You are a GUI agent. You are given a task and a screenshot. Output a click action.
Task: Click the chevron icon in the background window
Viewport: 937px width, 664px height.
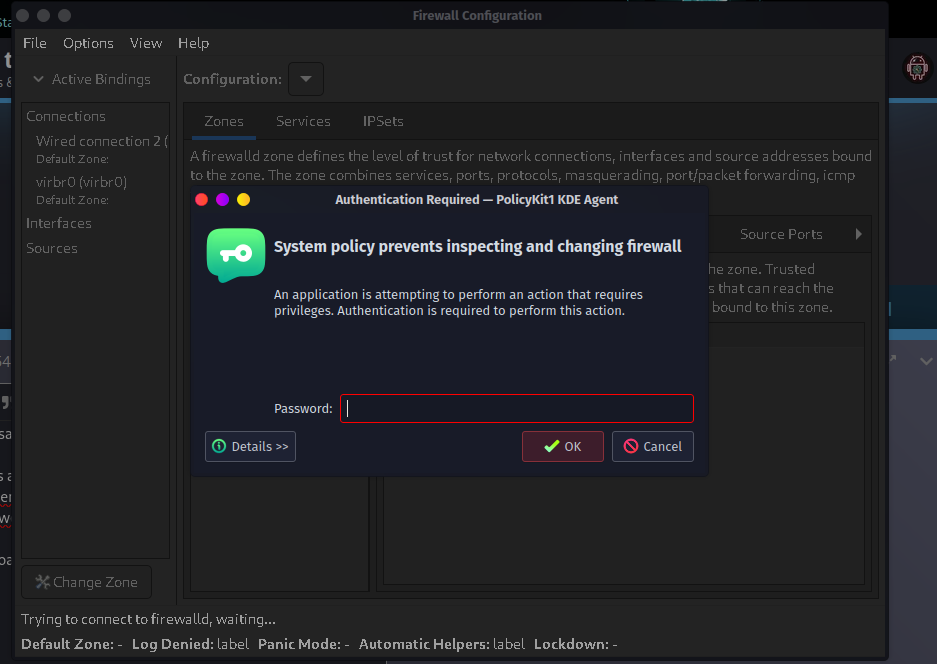tap(926, 361)
